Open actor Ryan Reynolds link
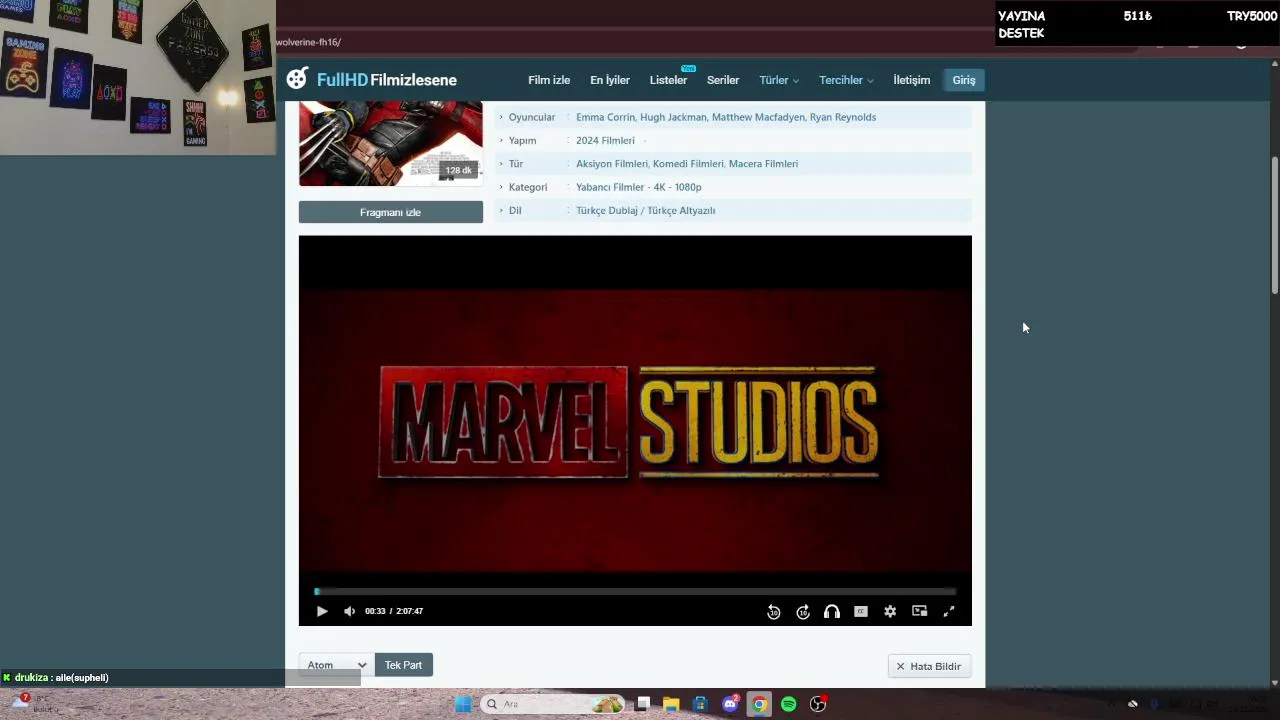 click(843, 117)
